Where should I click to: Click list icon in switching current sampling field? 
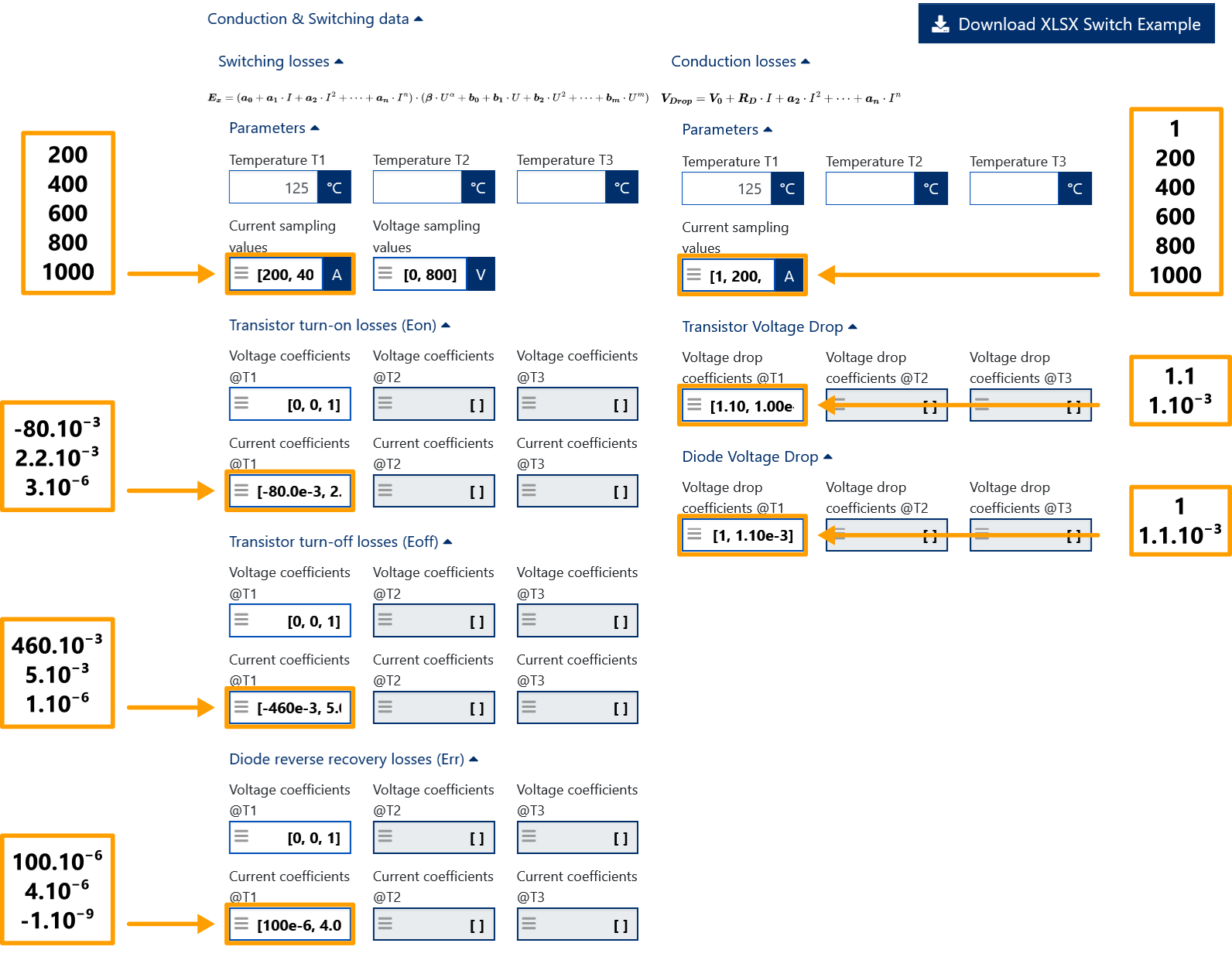click(x=241, y=274)
